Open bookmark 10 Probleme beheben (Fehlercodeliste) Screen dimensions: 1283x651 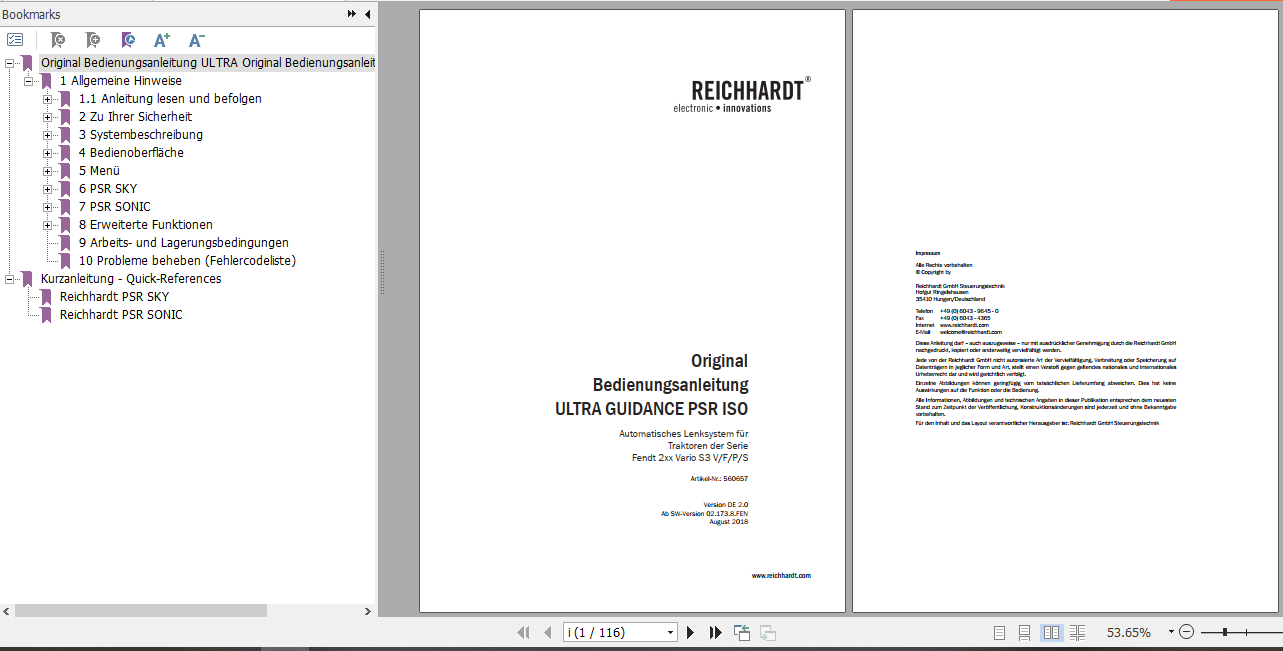pyautogui.click(x=187, y=261)
